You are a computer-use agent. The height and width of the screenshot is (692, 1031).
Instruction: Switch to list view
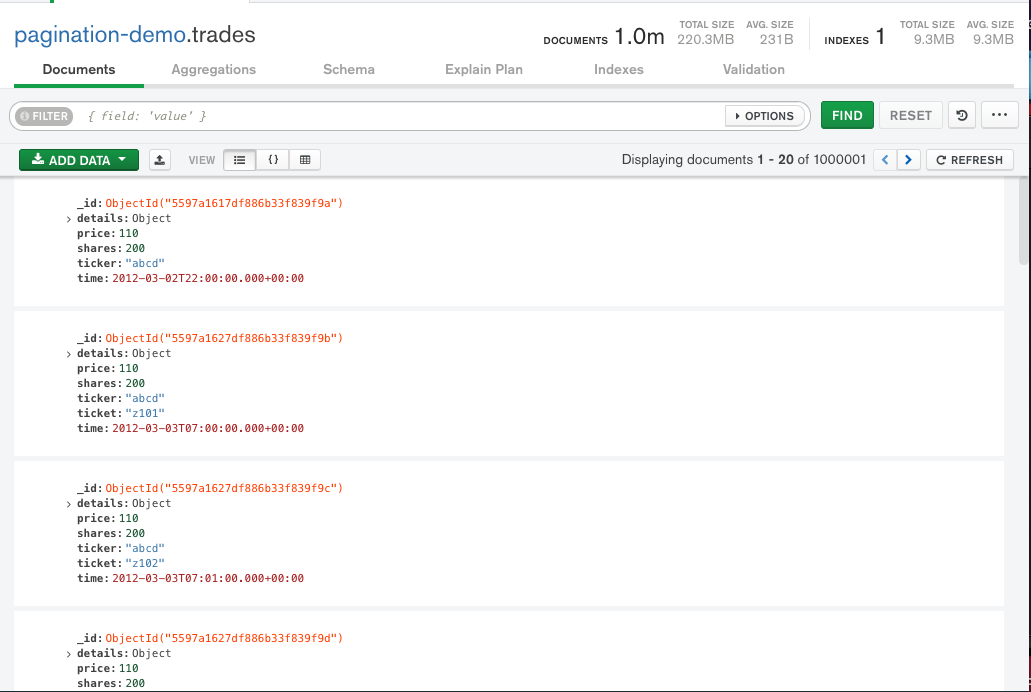pyautogui.click(x=239, y=160)
